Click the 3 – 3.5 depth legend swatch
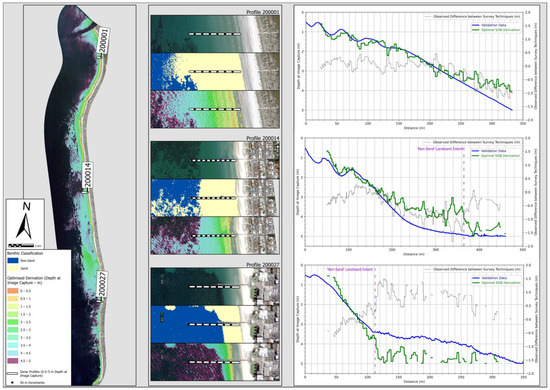The height and width of the screenshot is (390, 550). coord(13,337)
